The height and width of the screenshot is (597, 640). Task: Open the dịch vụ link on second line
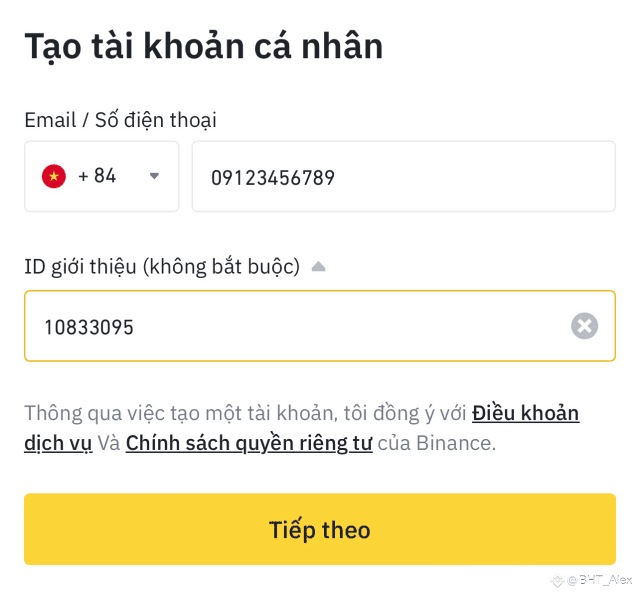(58, 443)
